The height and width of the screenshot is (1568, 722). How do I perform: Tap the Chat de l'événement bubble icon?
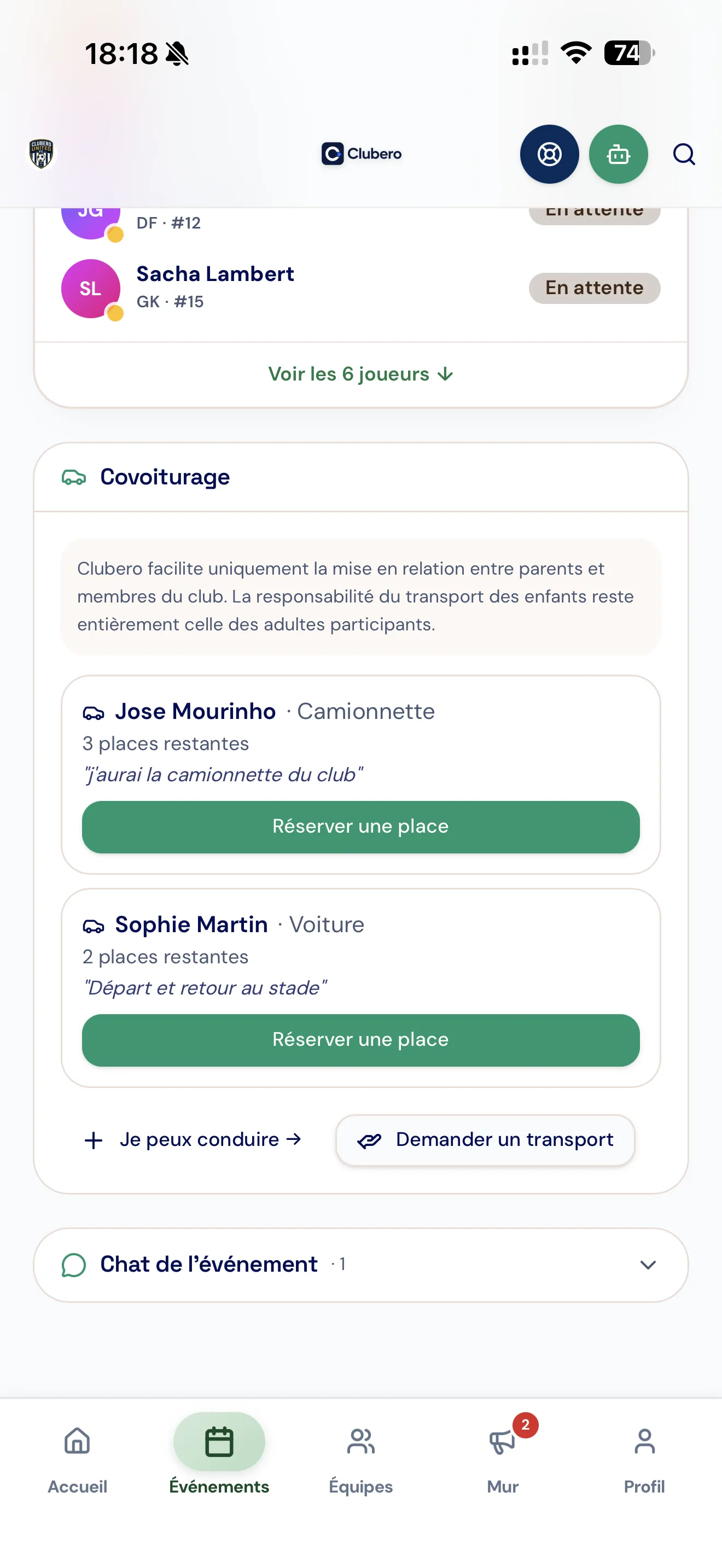pos(74,1265)
